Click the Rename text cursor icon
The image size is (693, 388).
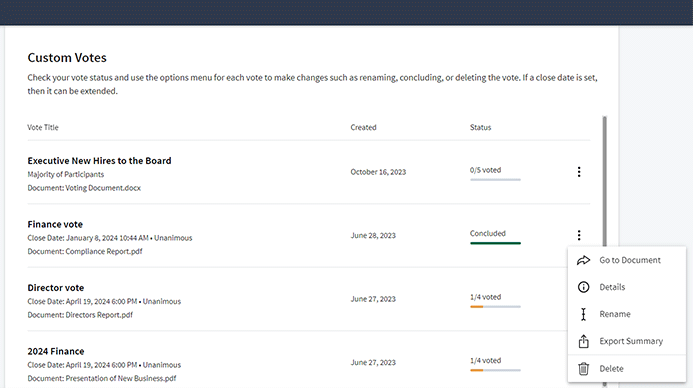click(583, 314)
